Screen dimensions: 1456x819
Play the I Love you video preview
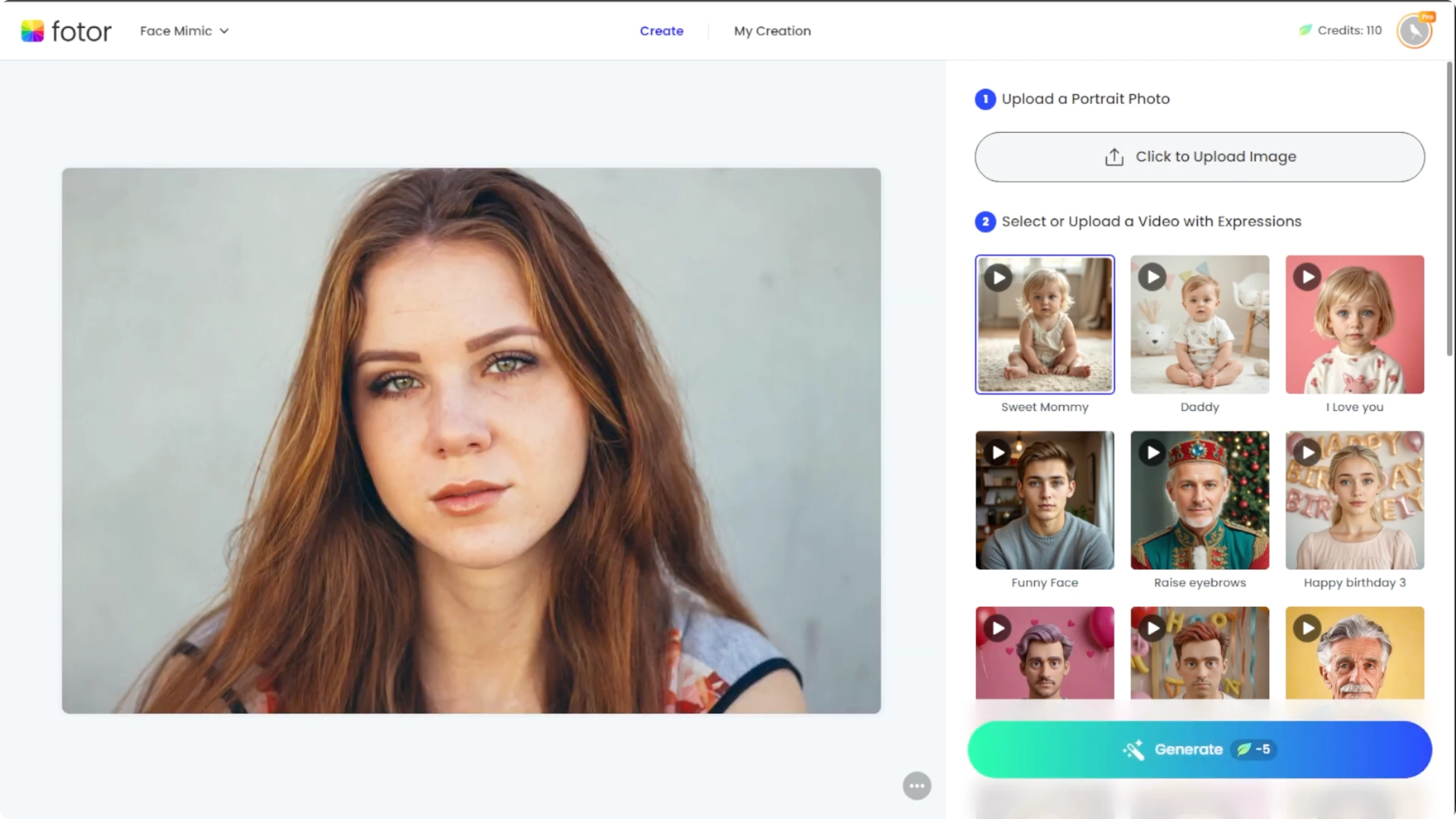click(x=1307, y=277)
